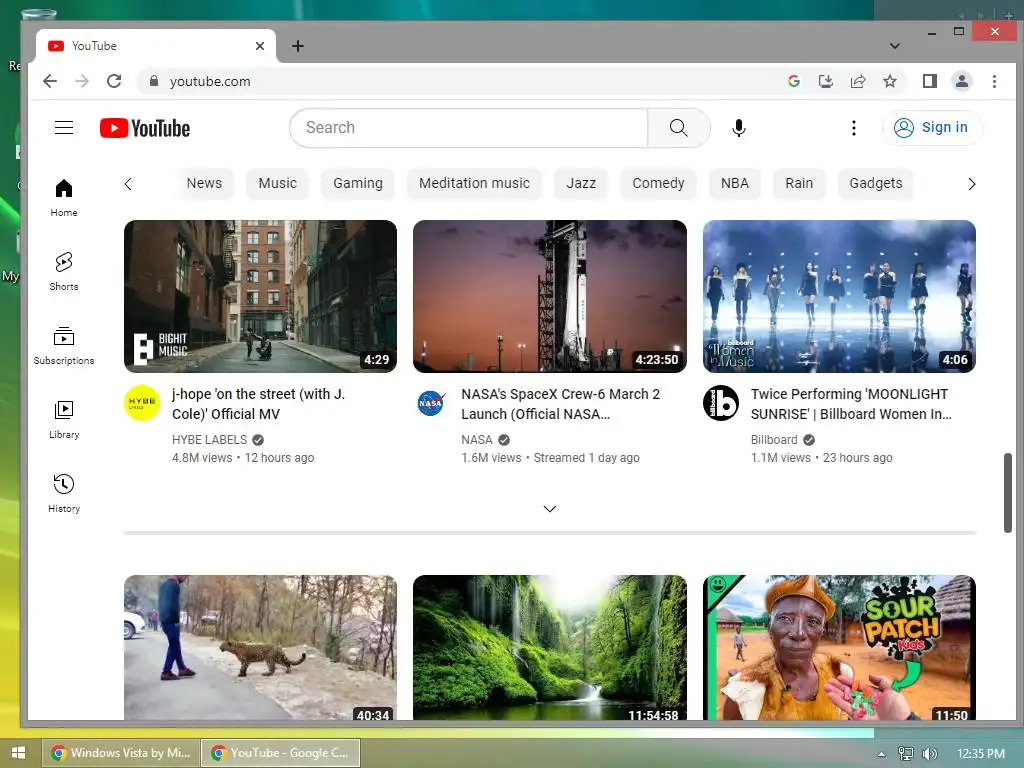Open History in sidebar

[x=64, y=494]
